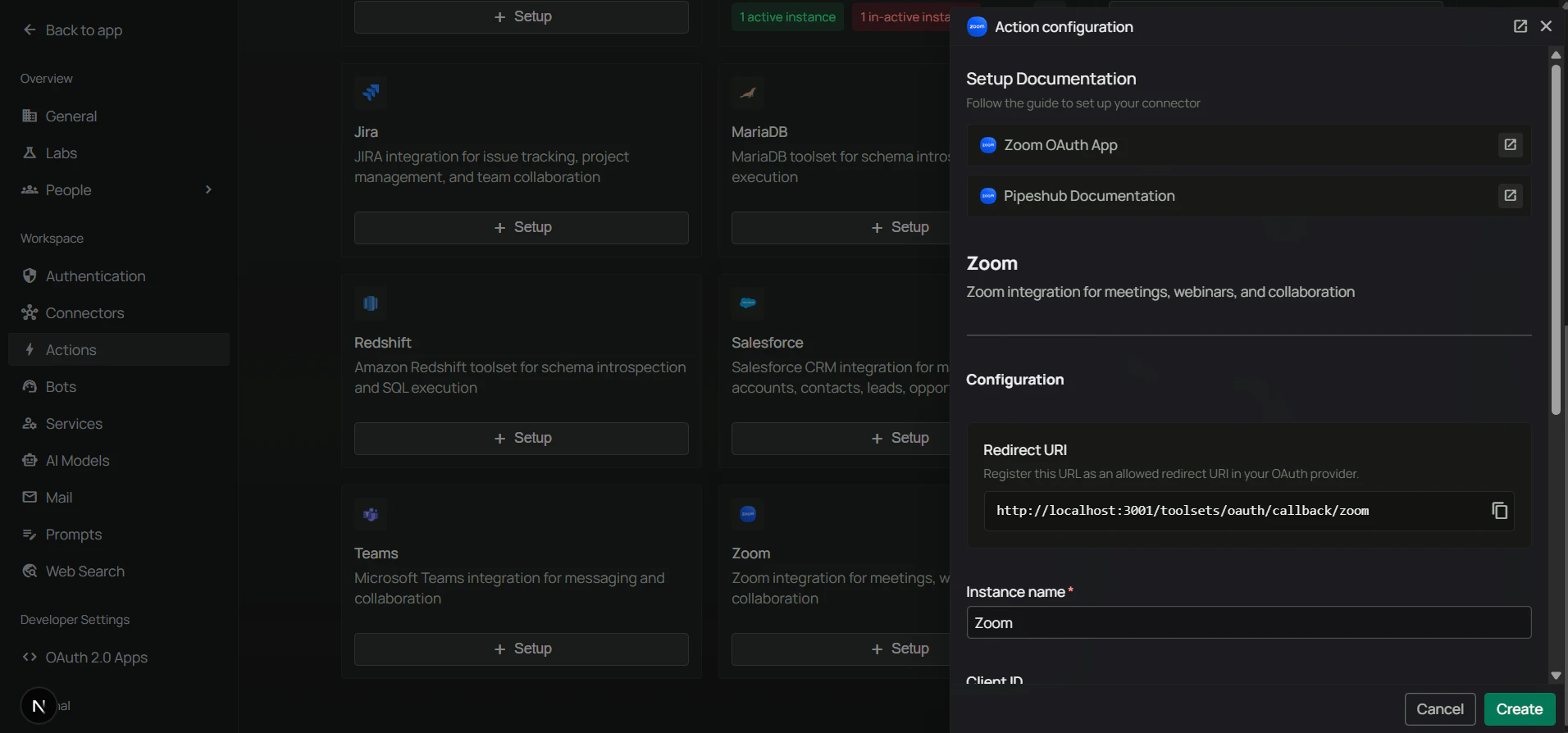The image size is (1568, 733).
Task: Click the Redirect URI label
Action: (1025, 450)
